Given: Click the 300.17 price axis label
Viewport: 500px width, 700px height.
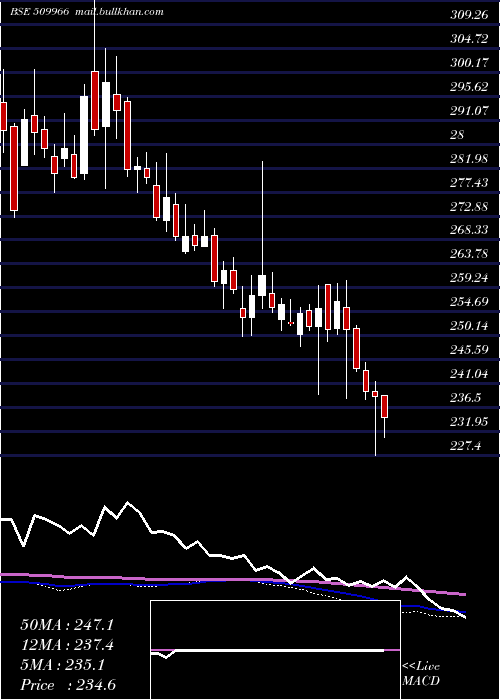Looking at the screenshot, I should [x=469, y=63].
